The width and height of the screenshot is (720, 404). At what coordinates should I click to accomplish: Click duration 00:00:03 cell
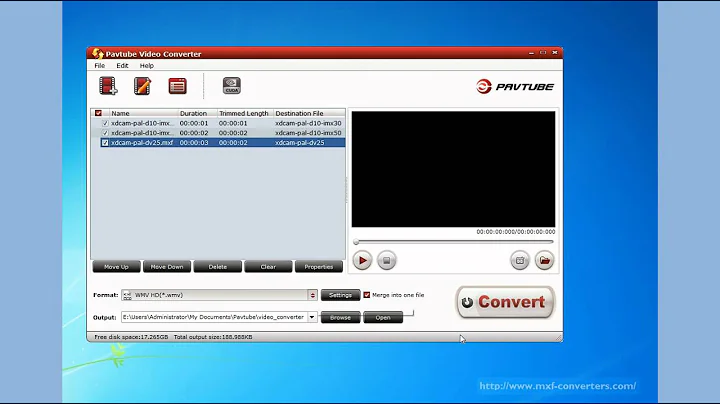tap(194, 143)
